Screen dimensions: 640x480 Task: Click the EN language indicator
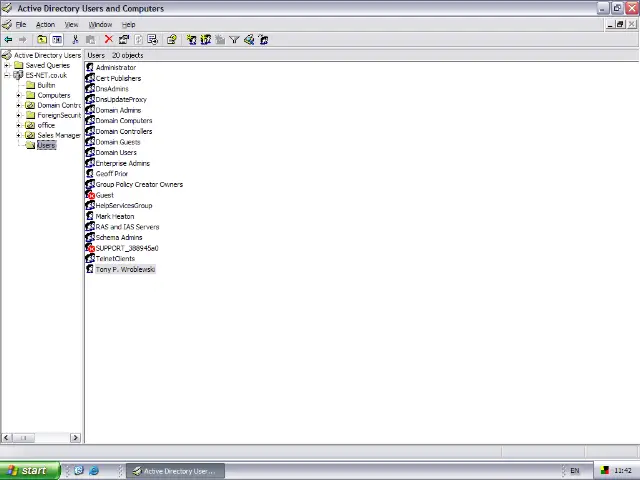coord(575,471)
